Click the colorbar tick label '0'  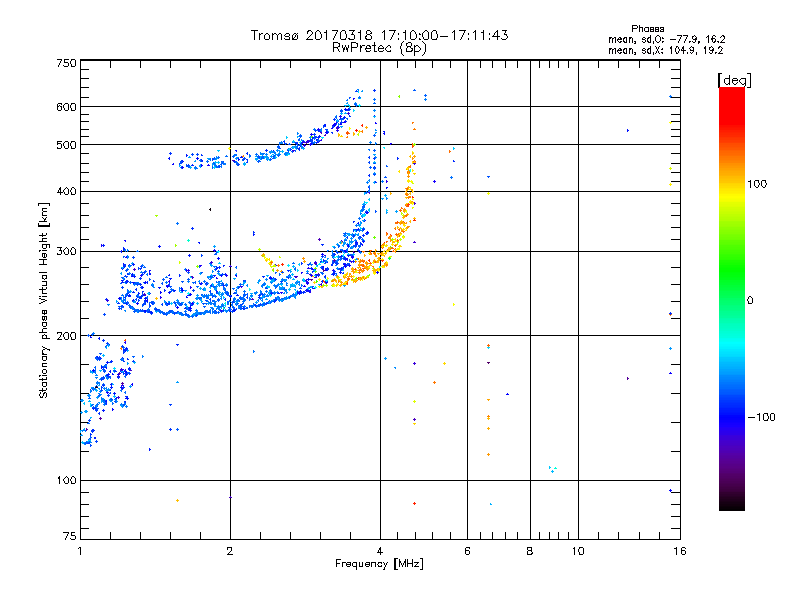coord(750,301)
